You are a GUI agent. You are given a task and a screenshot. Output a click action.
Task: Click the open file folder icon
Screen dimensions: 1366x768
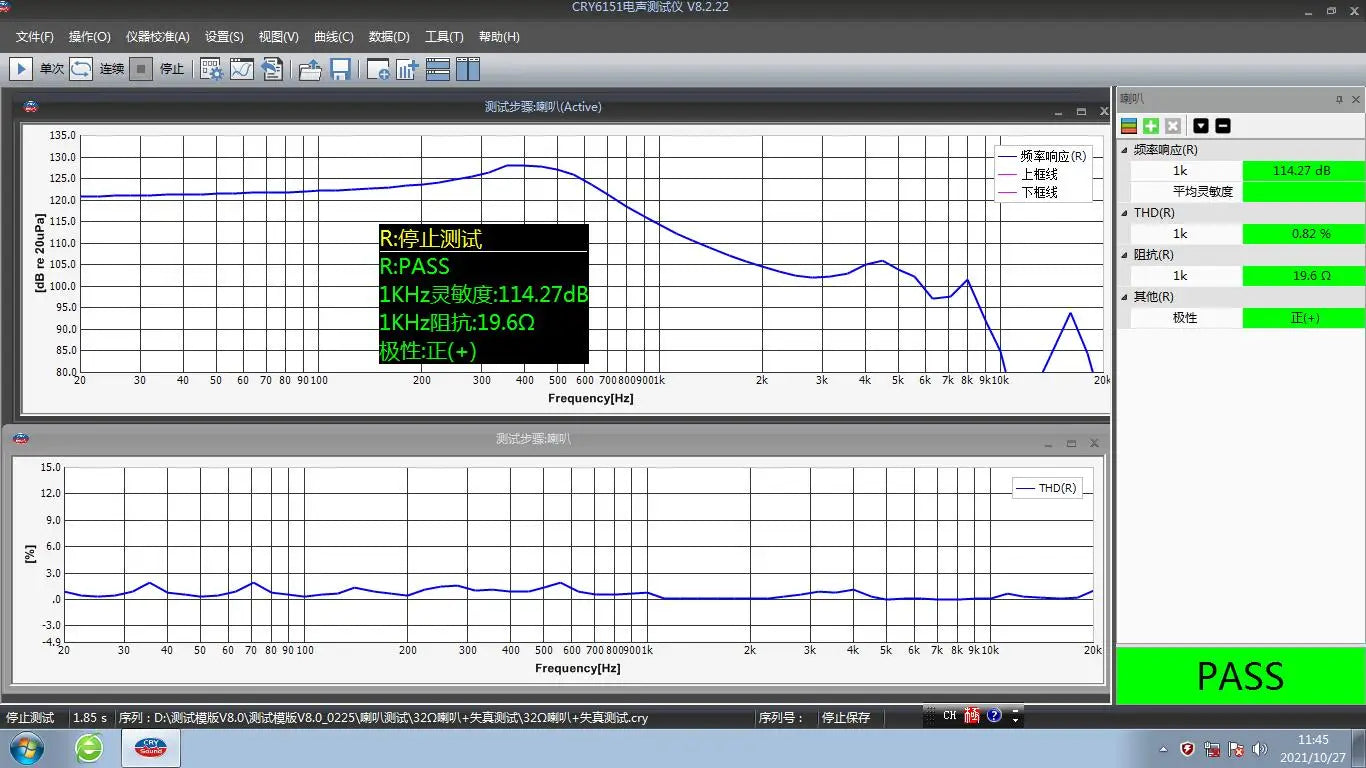click(x=310, y=69)
